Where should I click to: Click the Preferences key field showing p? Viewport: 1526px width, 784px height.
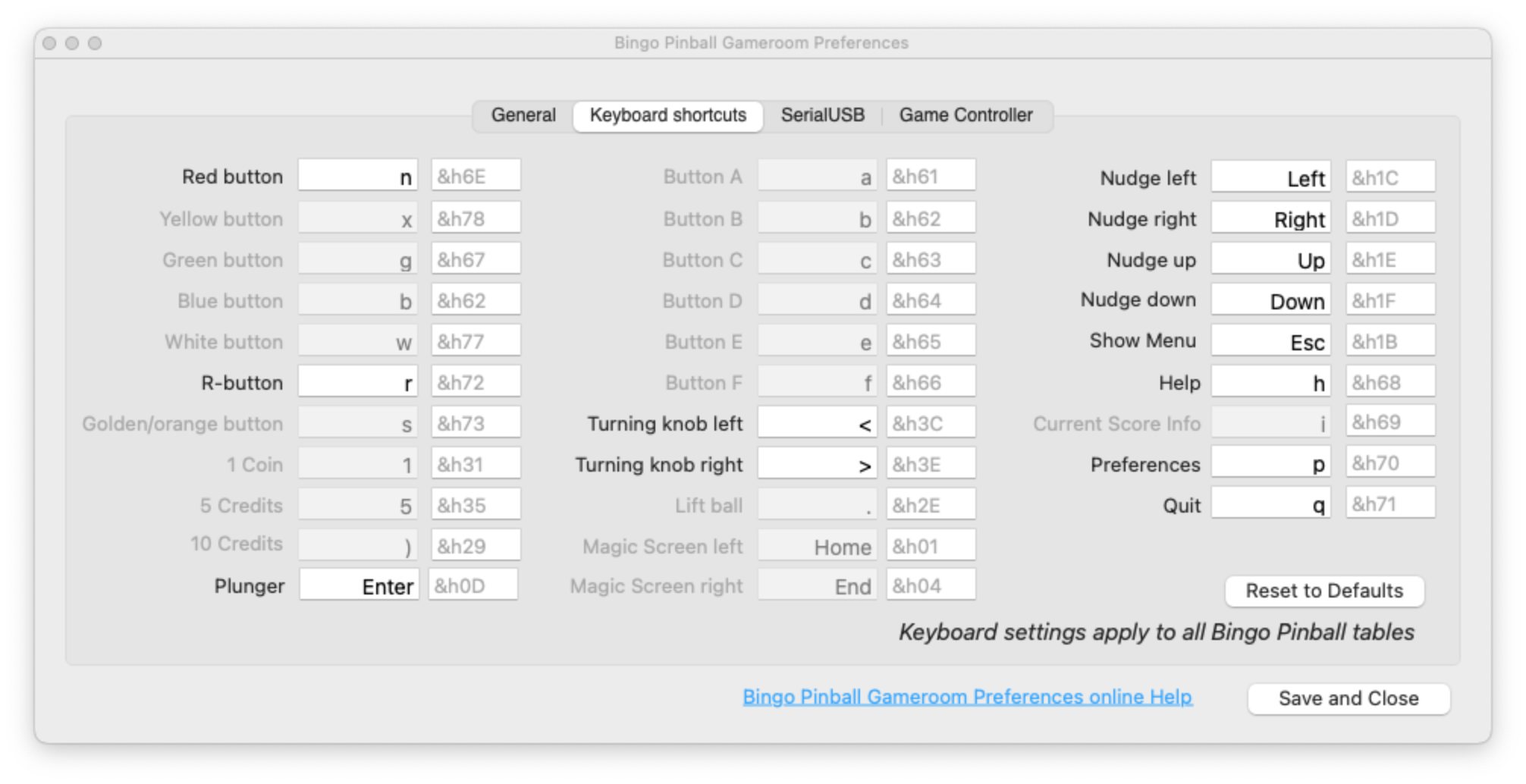click(1270, 462)
